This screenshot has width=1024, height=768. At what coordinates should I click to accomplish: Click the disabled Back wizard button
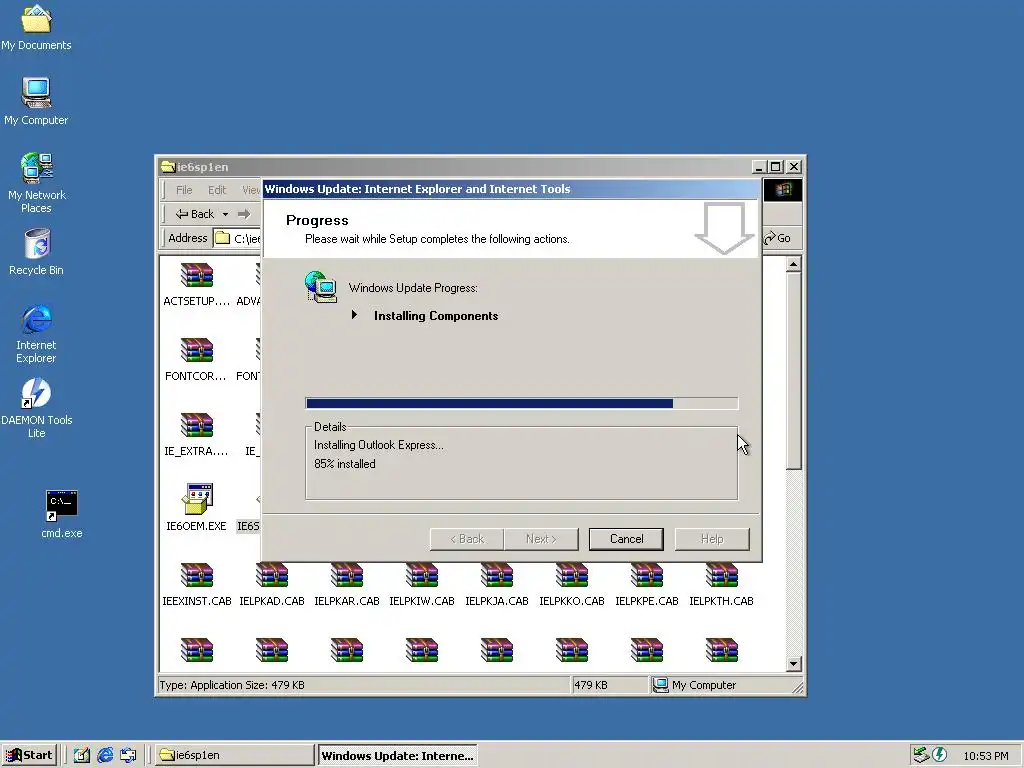467,539
